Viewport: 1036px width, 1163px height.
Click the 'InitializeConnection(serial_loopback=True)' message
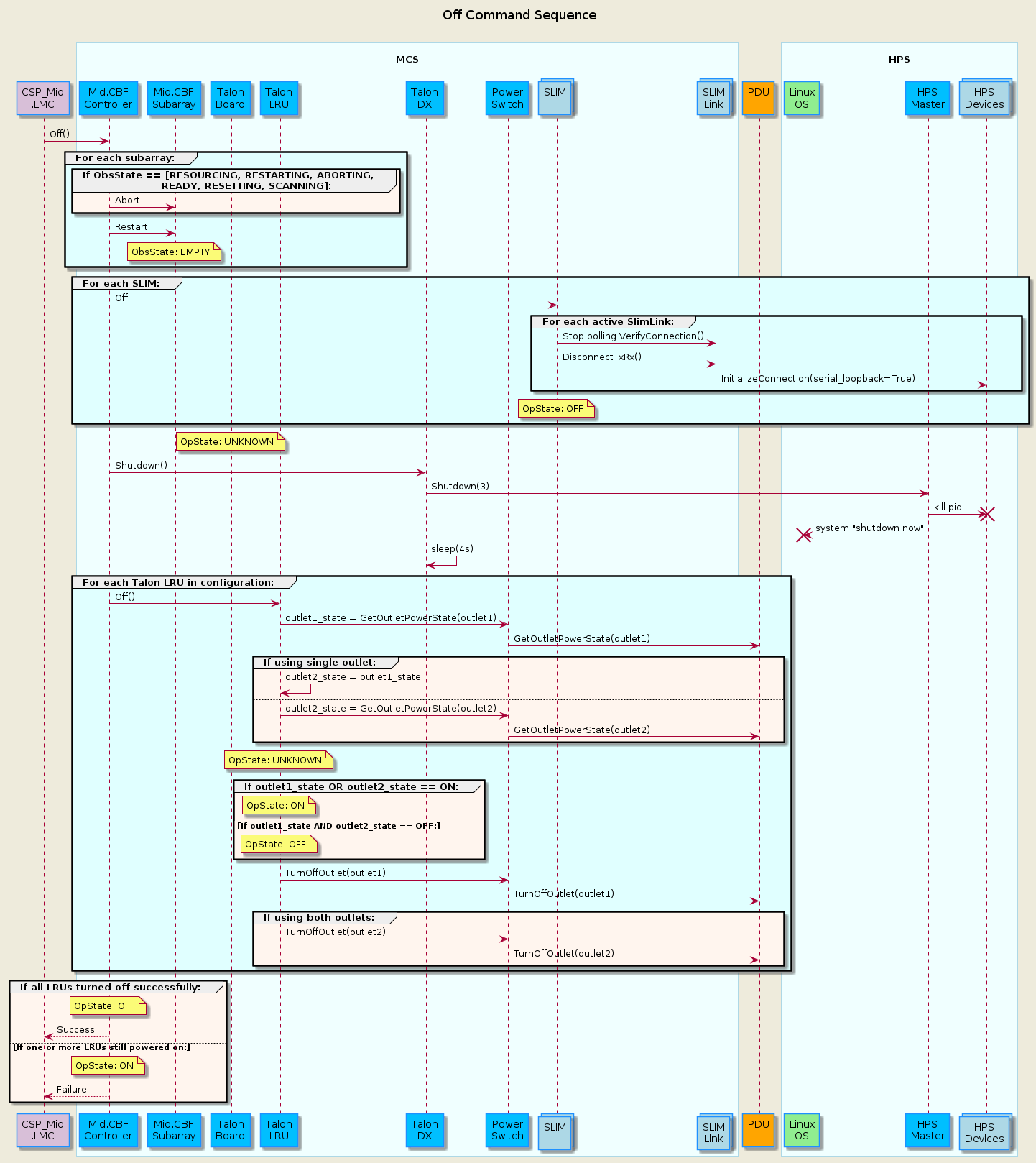(x=818, y=378)
